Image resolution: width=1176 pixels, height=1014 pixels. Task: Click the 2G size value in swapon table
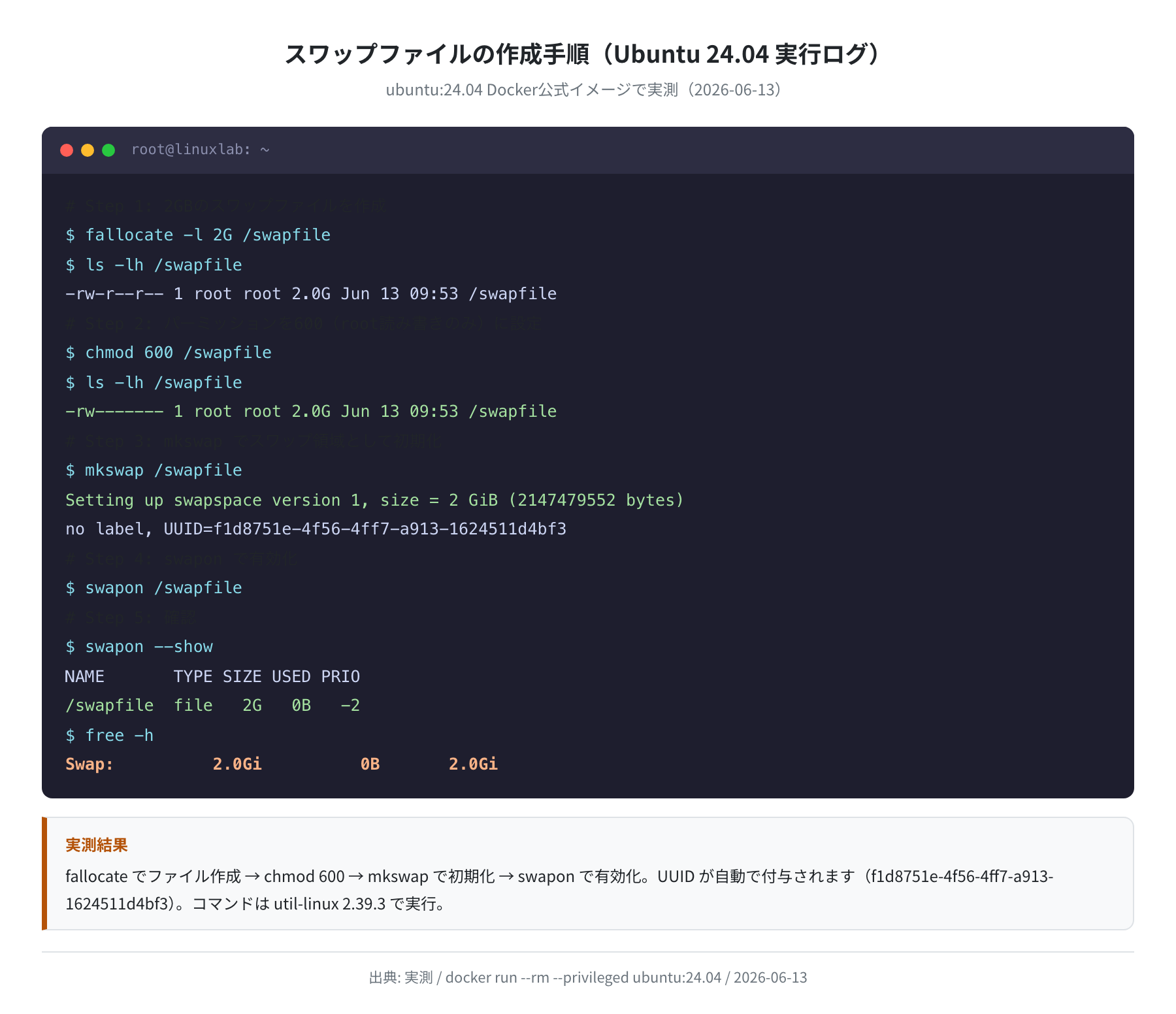point(252,706)
